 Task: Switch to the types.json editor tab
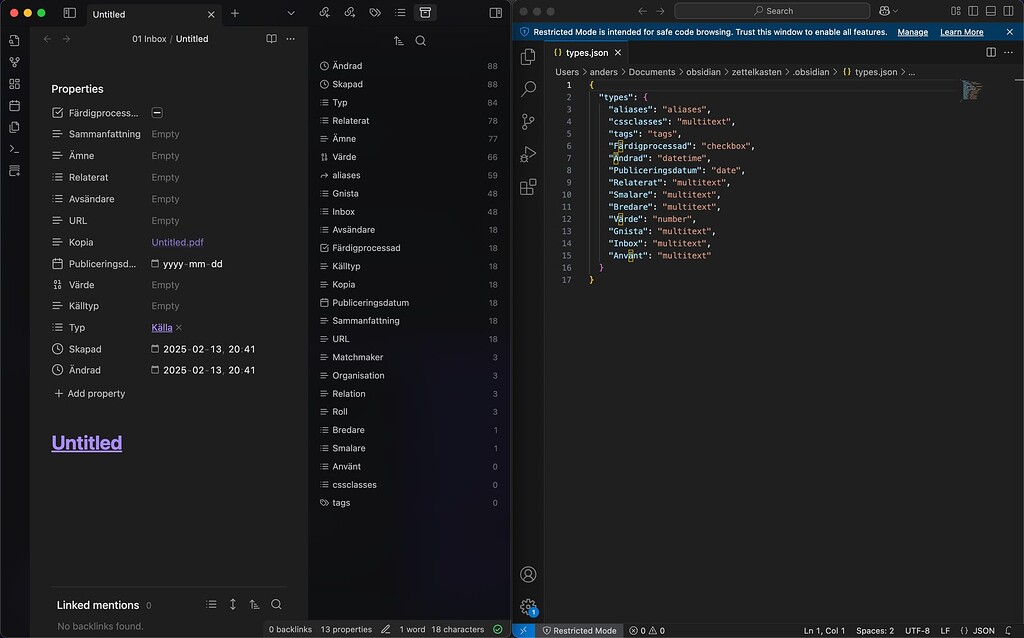pos(585,52)
